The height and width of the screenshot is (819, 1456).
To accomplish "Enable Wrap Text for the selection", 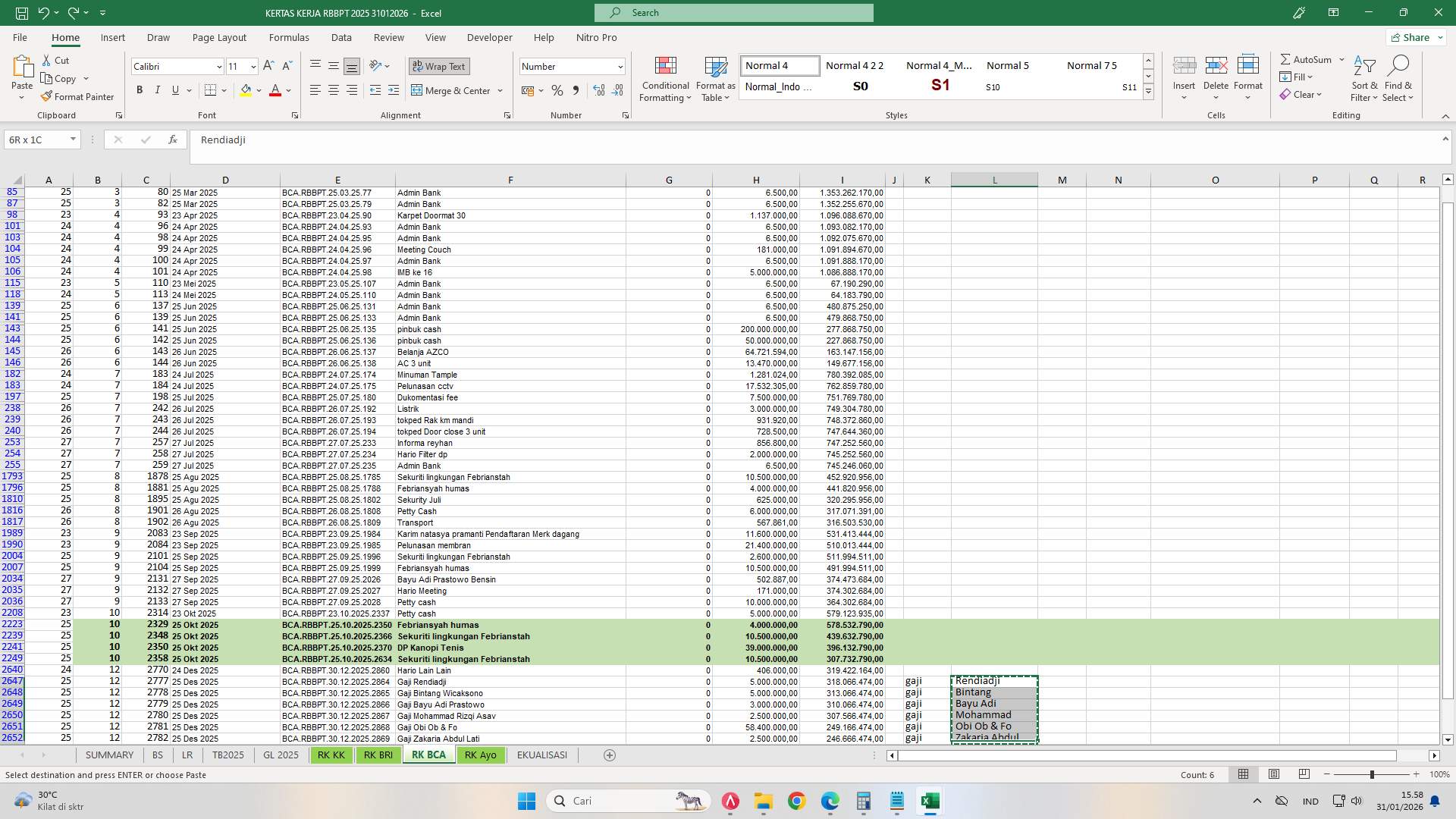I will [439, 66].
